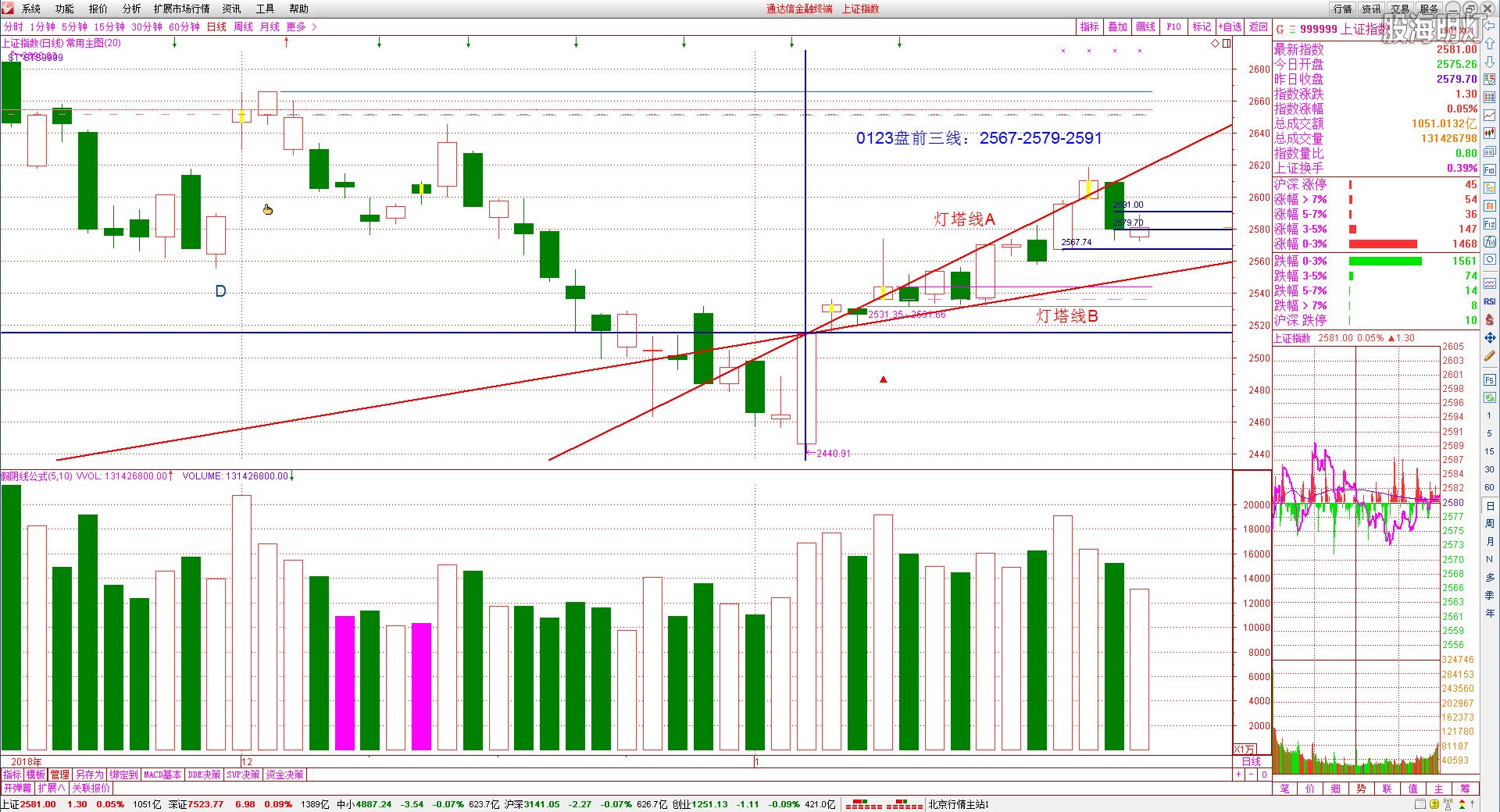
Task: Expand the 更多 periods dropdown
Action: click(302, 27)
